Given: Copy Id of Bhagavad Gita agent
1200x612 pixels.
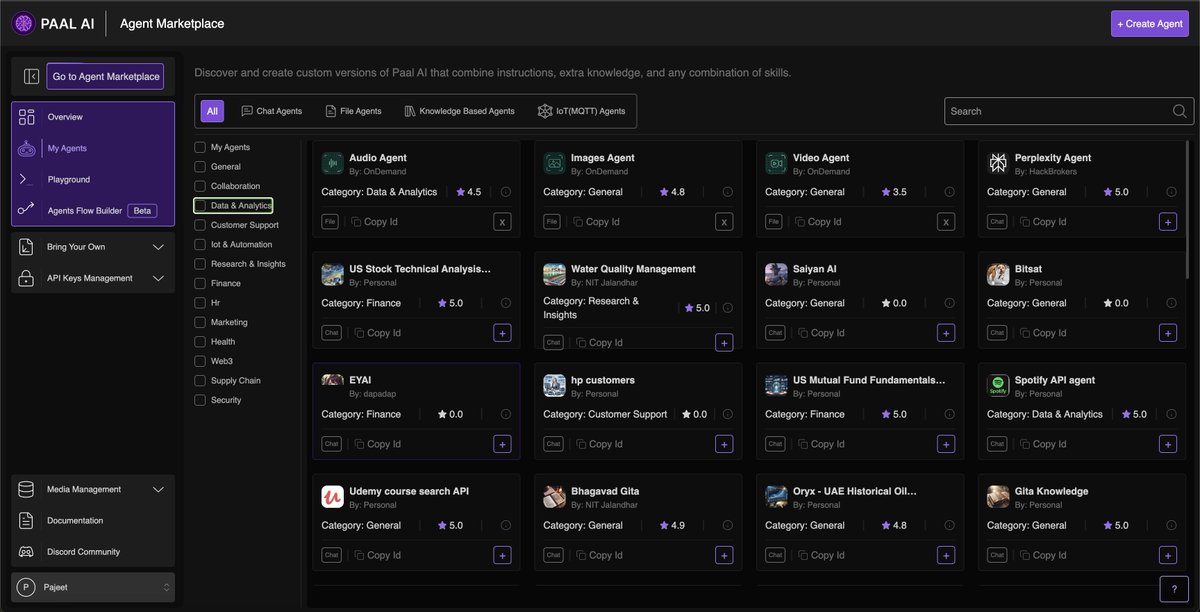Looking at the screenshot, I should (x=600, y=555).
